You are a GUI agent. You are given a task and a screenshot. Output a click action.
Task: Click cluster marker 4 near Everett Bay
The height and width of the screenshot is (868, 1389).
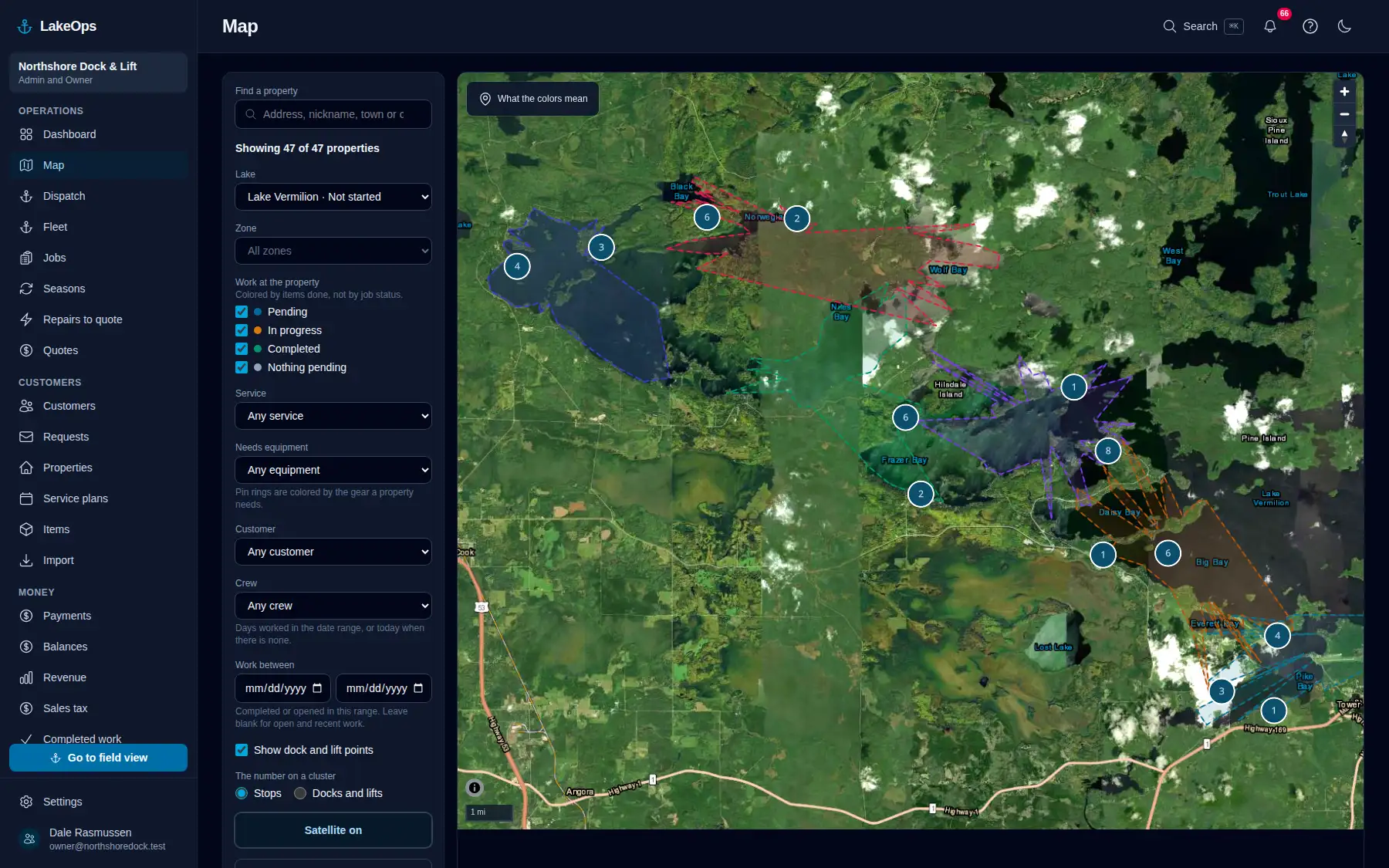(1277, 637)
